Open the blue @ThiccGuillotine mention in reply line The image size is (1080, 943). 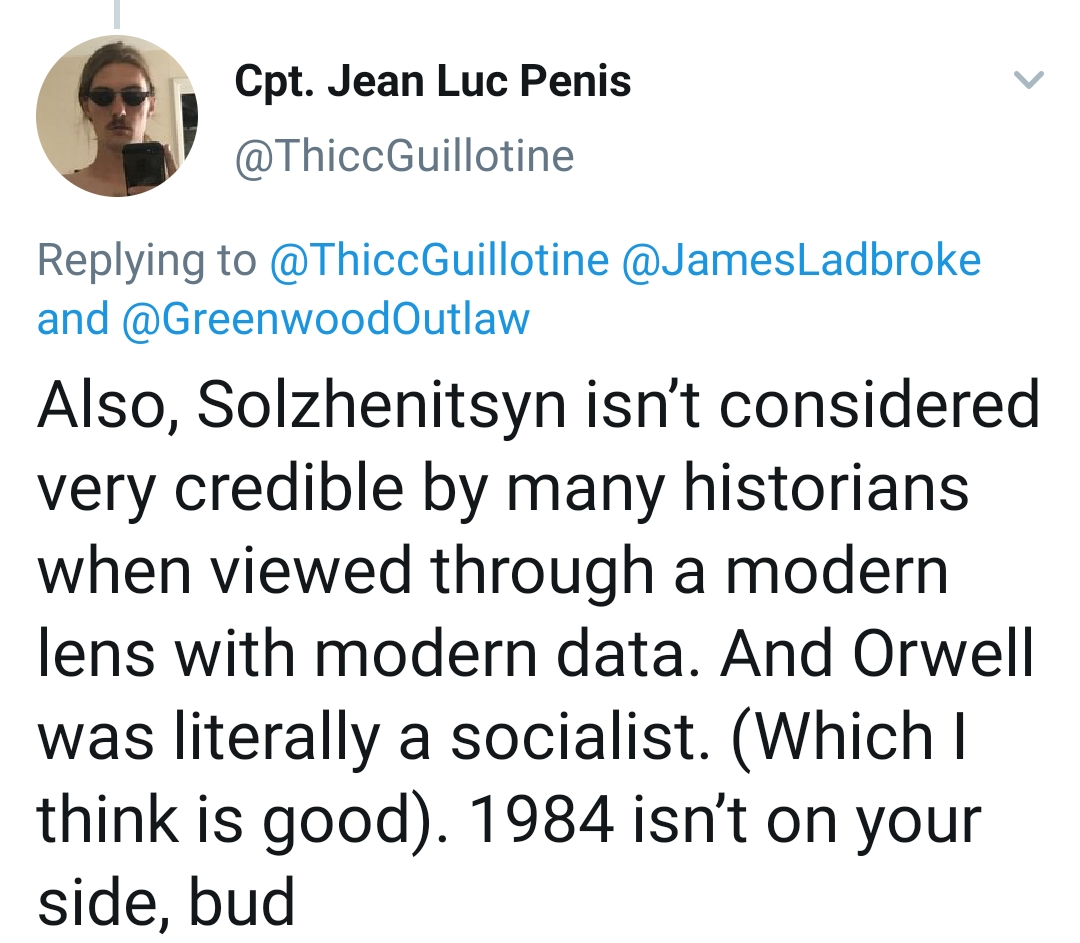point(439,260)
